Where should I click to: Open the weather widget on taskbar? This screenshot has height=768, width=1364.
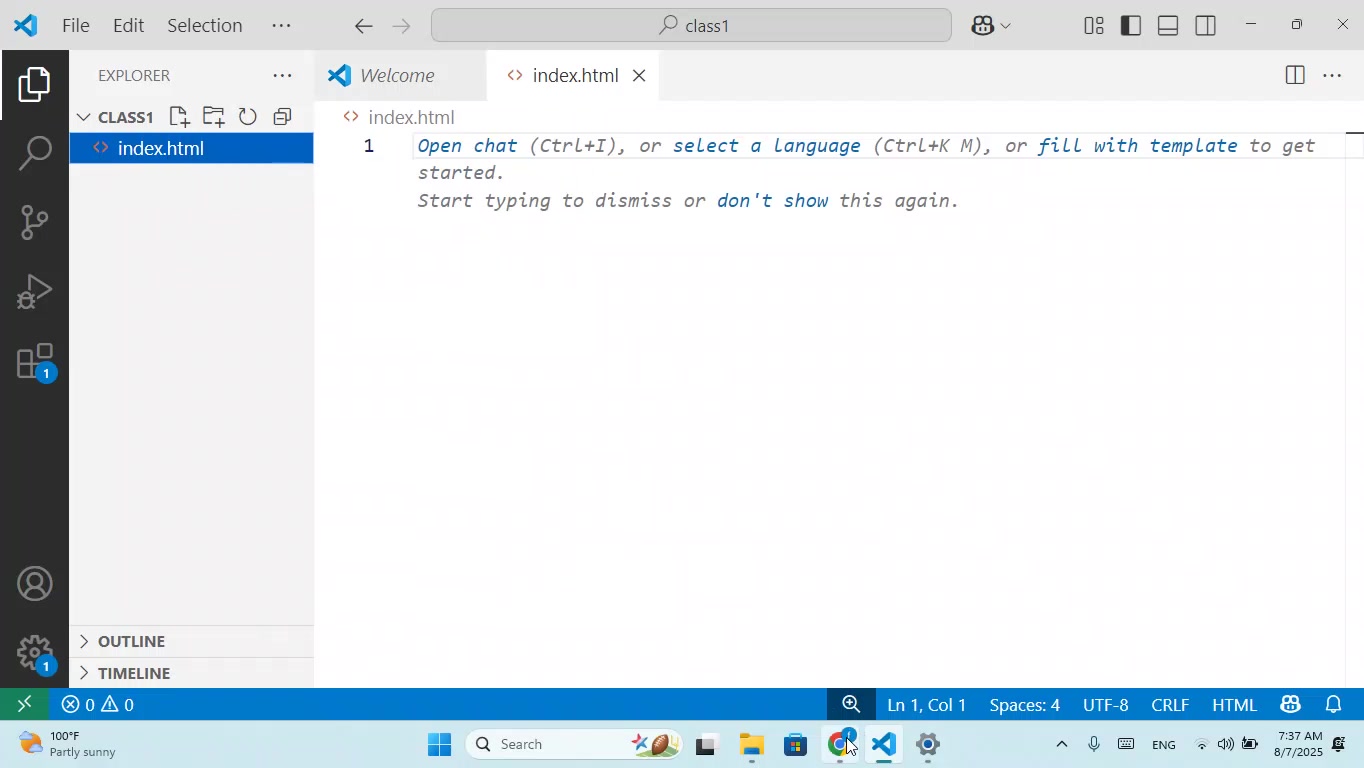68,745
